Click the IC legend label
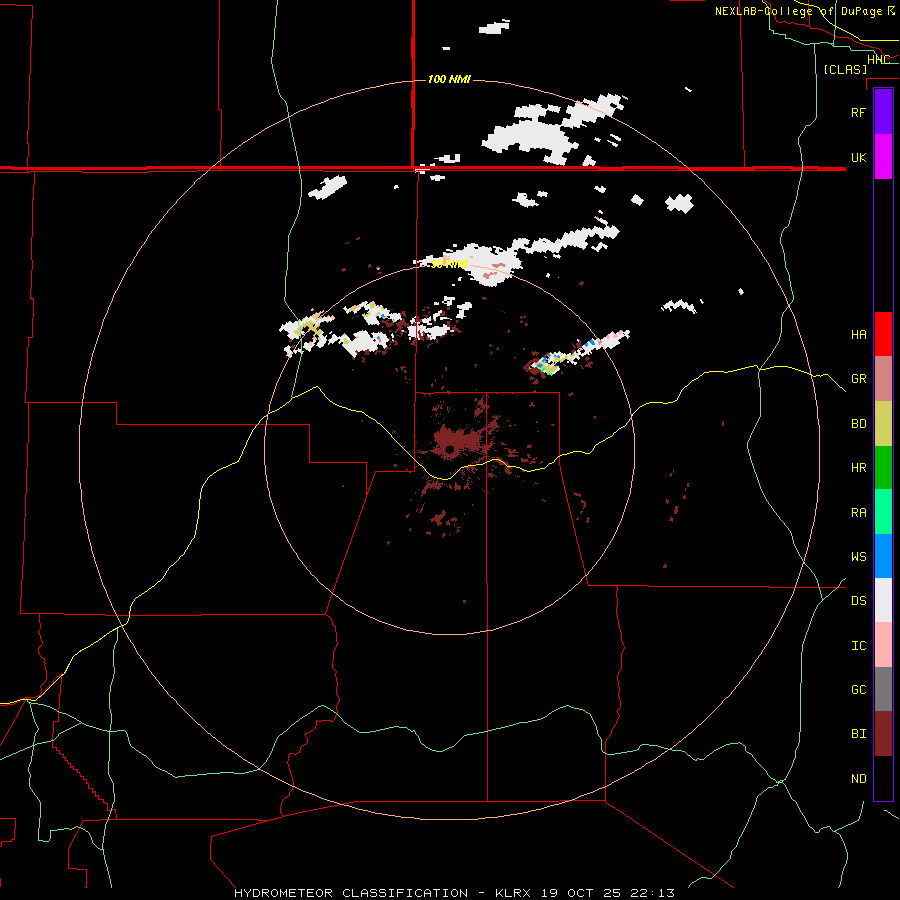Screen dimensions: 900x900 (x=858, y=646)
